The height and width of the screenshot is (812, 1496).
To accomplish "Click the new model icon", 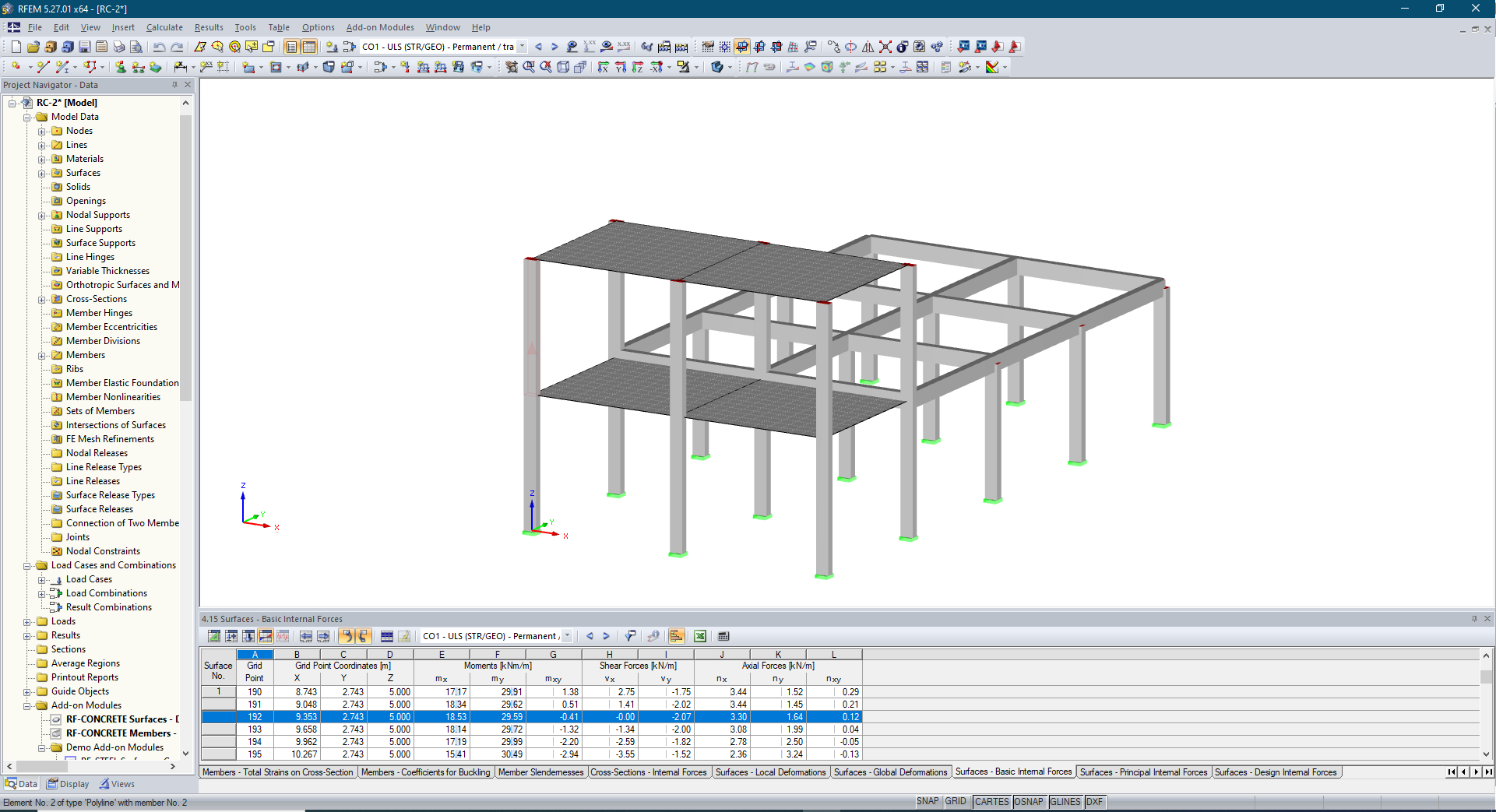I will coord(16,47).
